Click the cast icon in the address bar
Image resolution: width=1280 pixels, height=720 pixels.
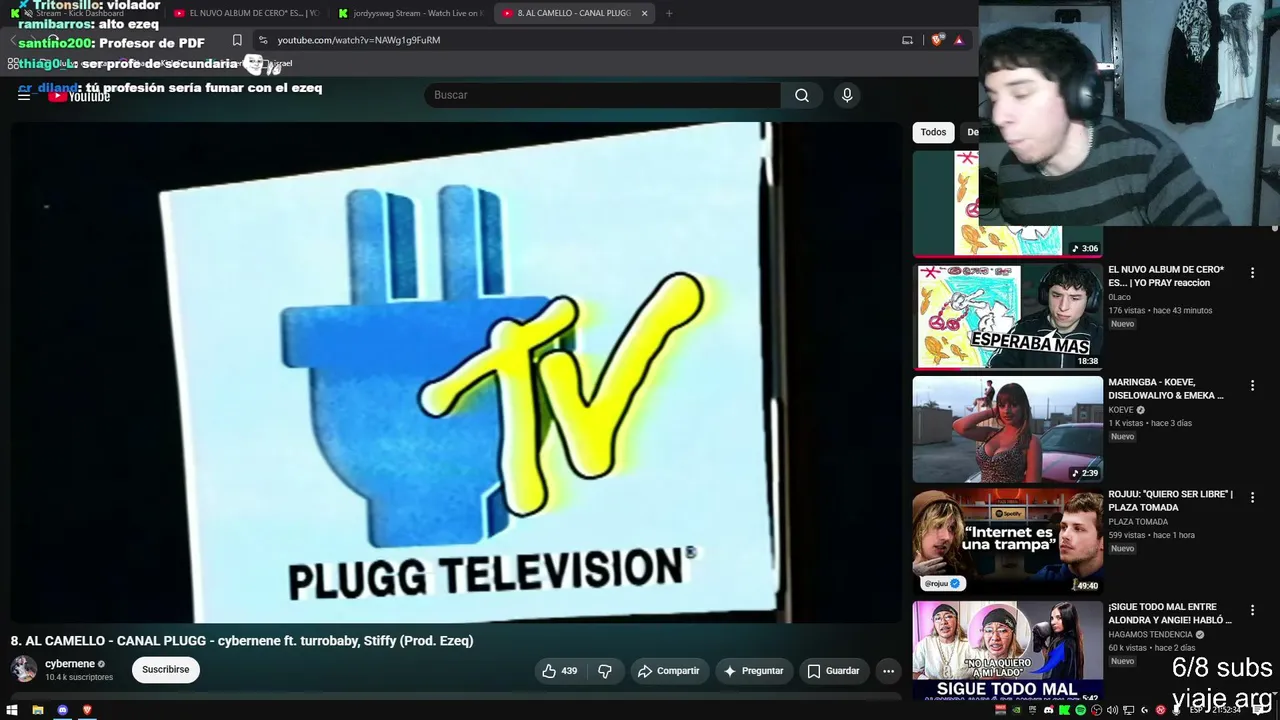point(908,40)
